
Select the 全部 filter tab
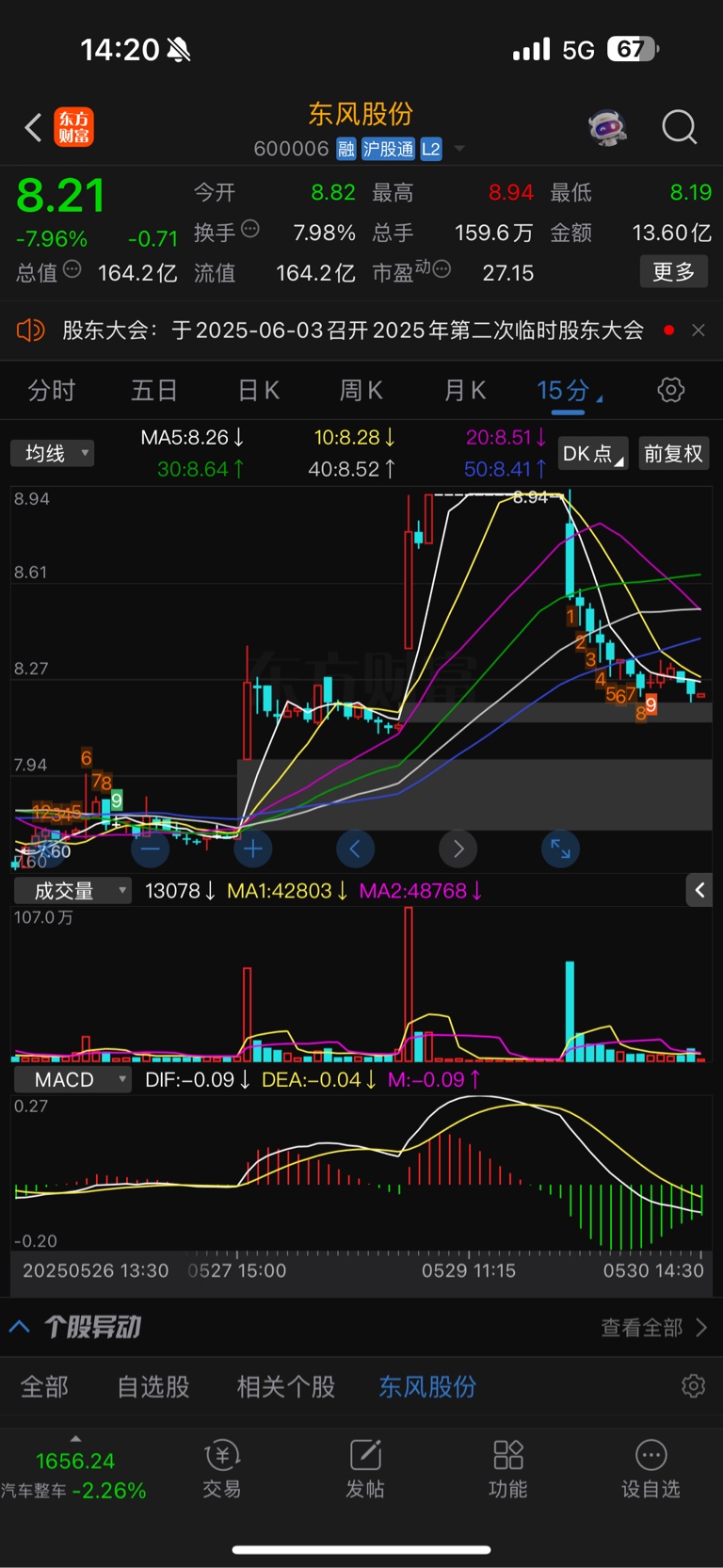pyautogui.click(x=44, y=1387)
